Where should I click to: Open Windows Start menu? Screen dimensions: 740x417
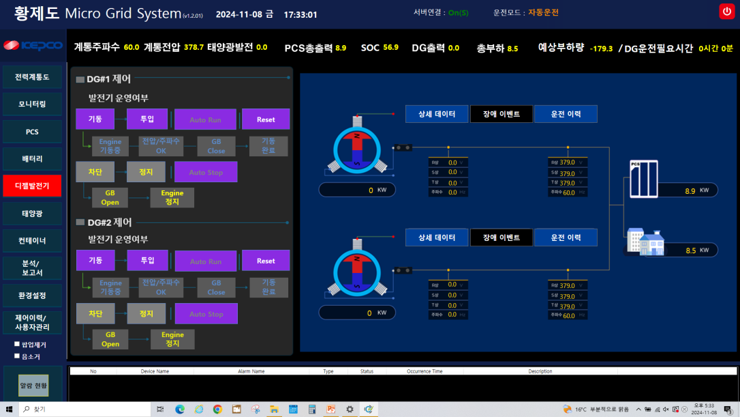[x=9, y=409]
